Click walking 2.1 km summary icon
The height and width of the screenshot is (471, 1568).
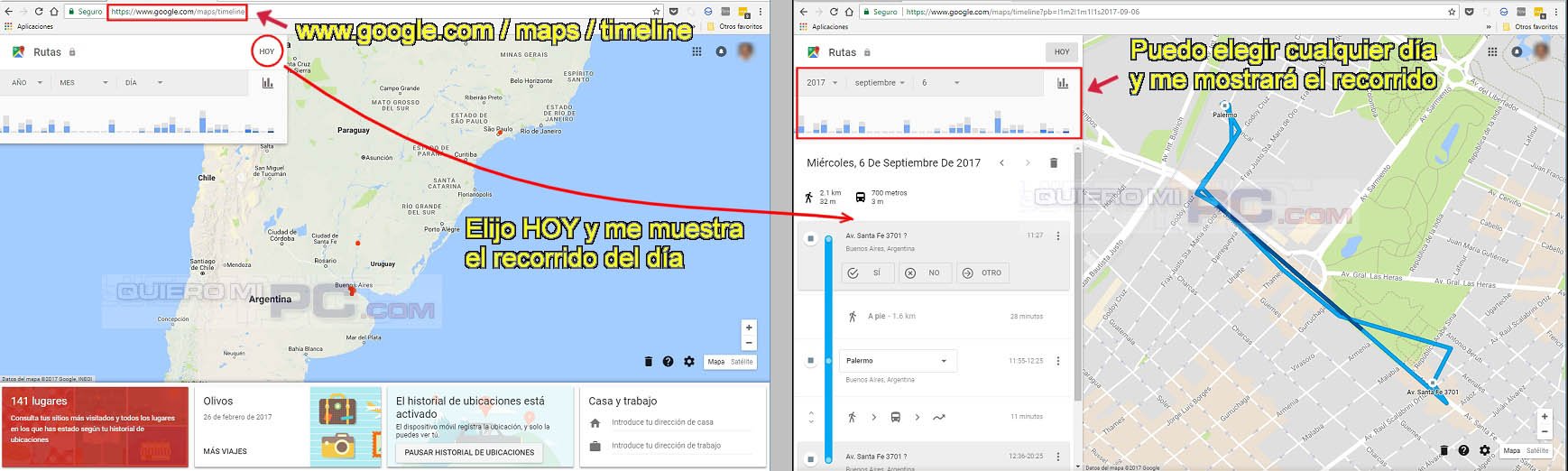(808, 197)
